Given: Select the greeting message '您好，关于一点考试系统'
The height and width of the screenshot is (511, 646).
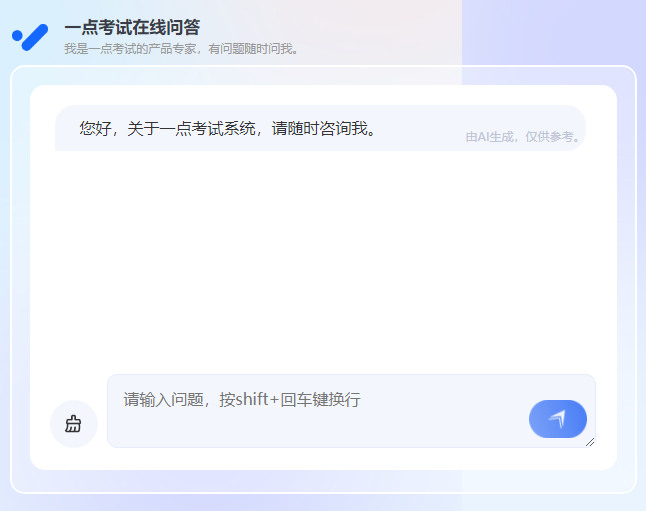Looking at the screenshot, I should [x=167, y=129].
